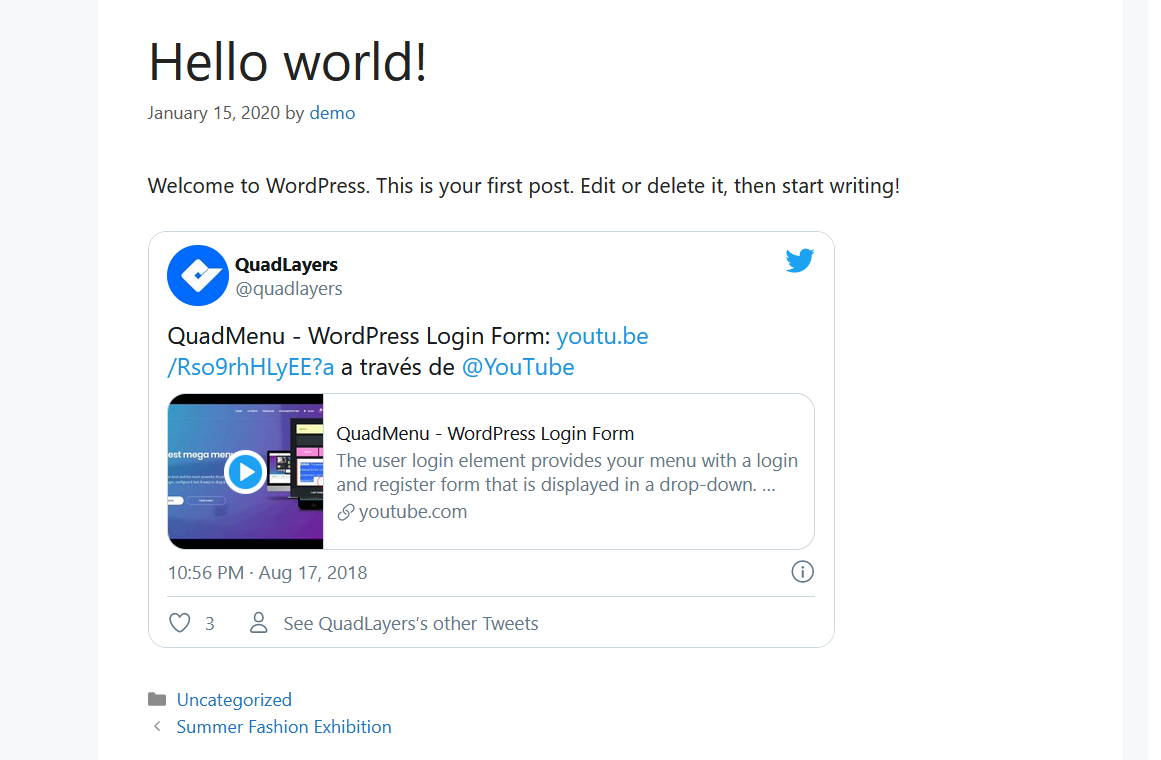
Task: Click the person icon beside other Tweets
Action: click(258, 624)
